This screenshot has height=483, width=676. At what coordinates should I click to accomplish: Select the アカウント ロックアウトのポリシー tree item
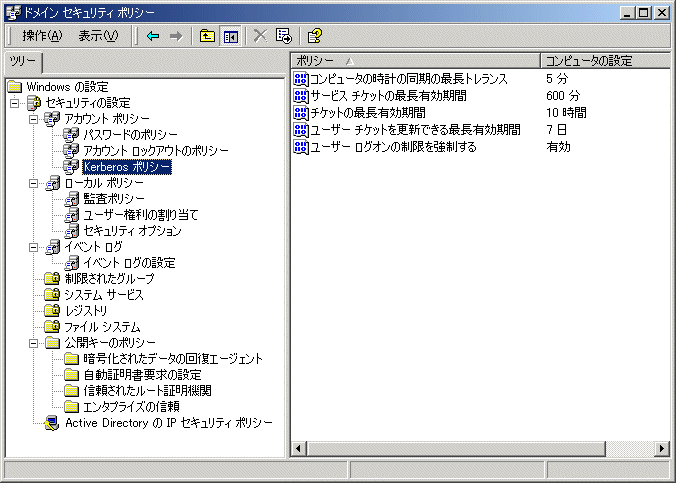(x=156, y=151)
